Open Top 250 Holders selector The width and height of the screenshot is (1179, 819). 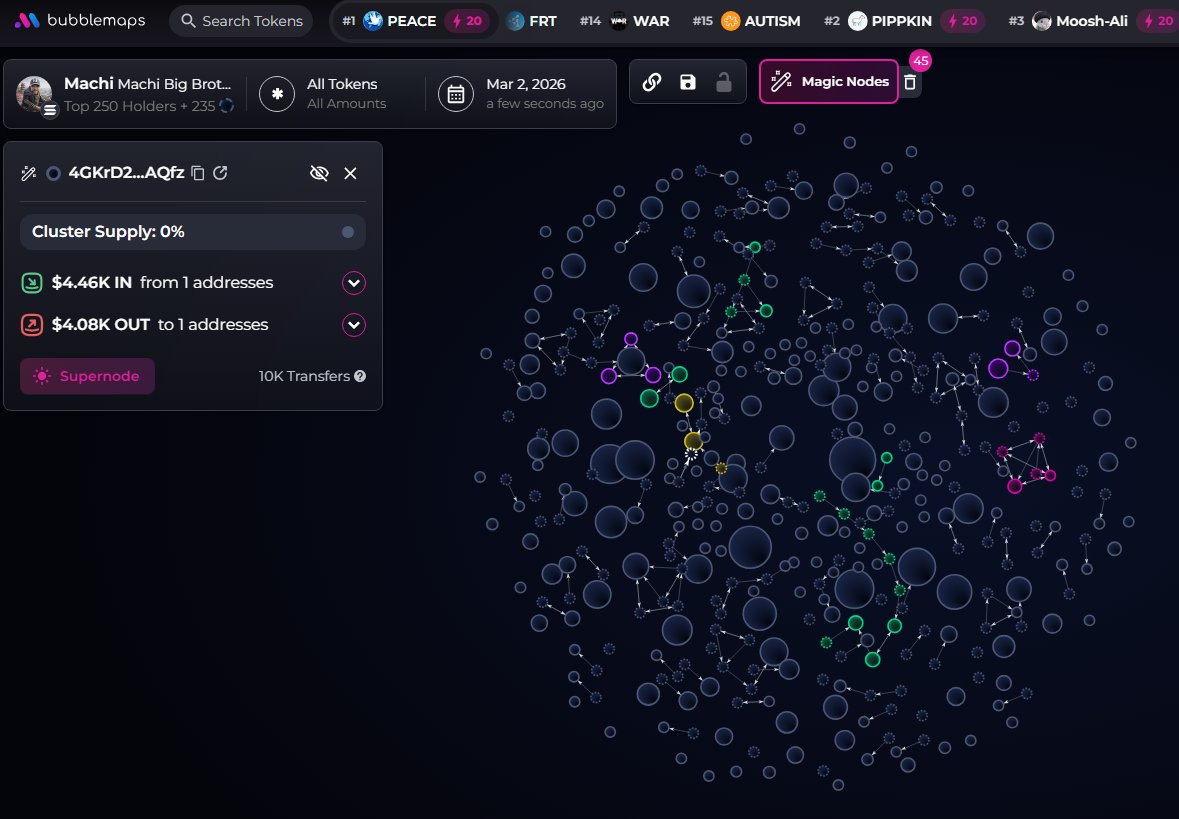[148, 106]
